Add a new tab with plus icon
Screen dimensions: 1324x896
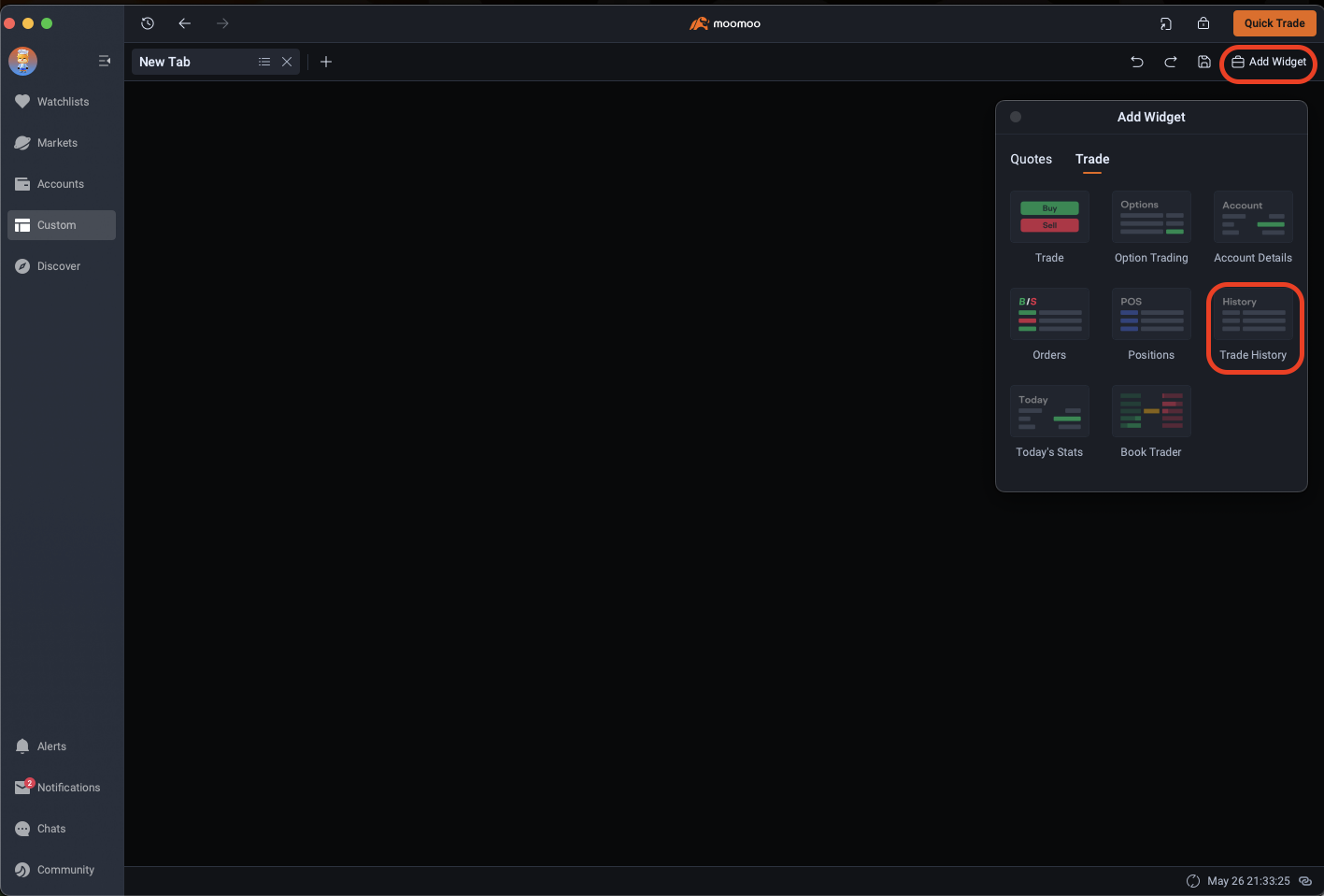tap(326, 62)
